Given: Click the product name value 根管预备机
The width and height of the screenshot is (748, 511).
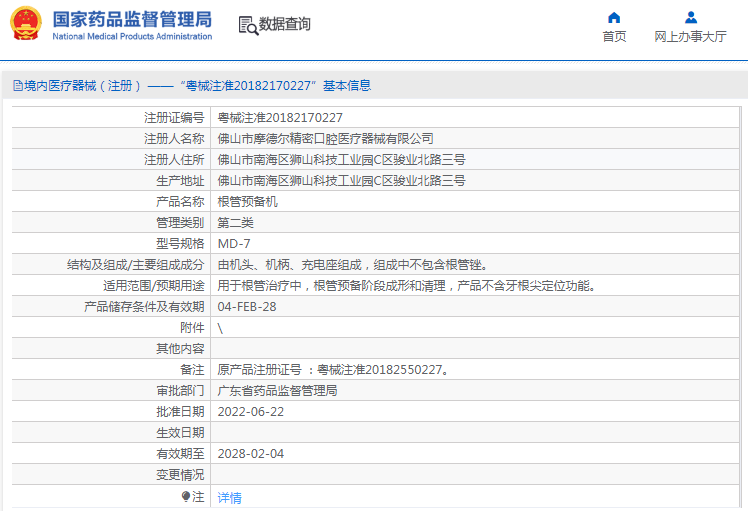Looking at the screenshot, I should tap(247, 201).
